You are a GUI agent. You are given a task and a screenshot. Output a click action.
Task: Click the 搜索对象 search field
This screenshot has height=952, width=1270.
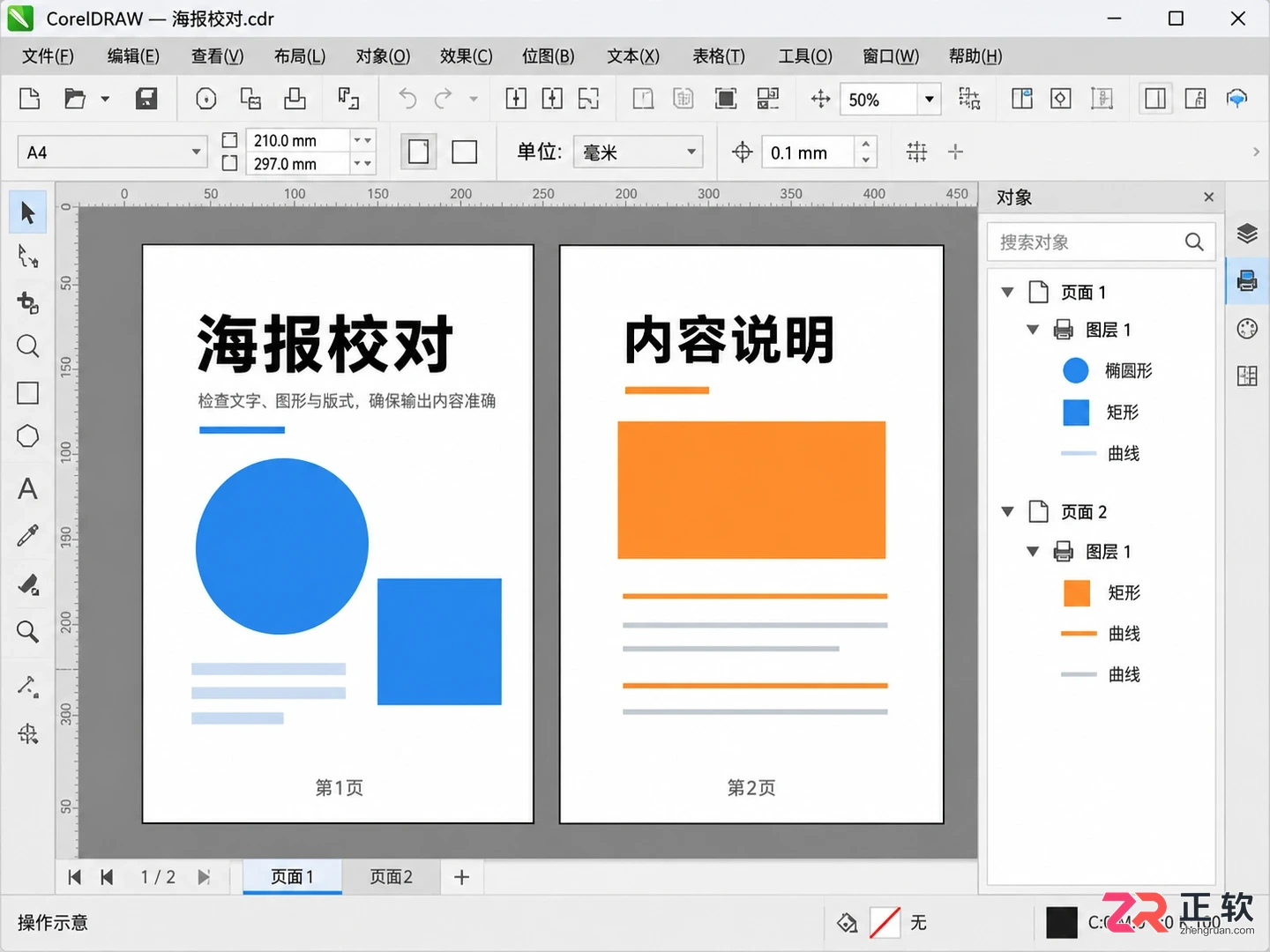1101,242
